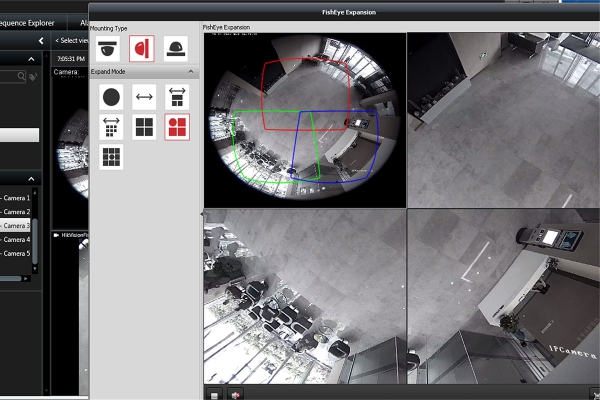This screenshot has width=600, height=400.
Task: Choose the fisheye circle expand mode
Action: tap(111, 97)
